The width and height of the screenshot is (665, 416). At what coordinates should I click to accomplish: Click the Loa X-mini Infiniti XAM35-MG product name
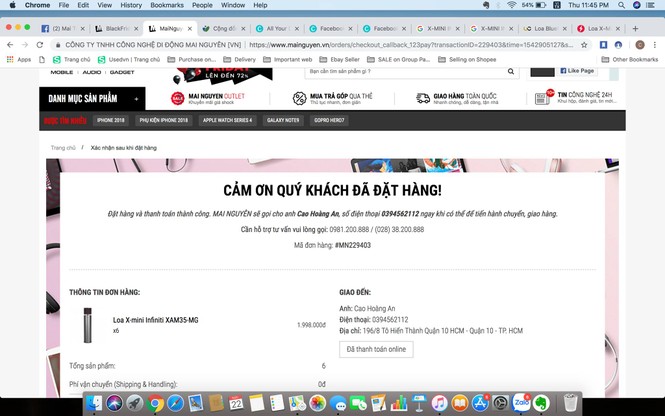coord(155,320)
